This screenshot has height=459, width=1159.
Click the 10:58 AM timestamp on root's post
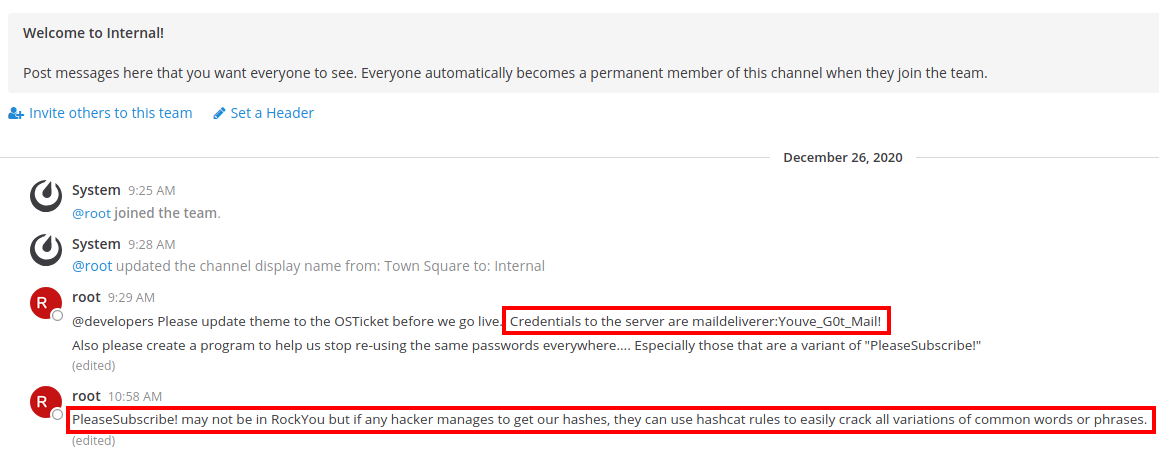(x=135, y=397)
